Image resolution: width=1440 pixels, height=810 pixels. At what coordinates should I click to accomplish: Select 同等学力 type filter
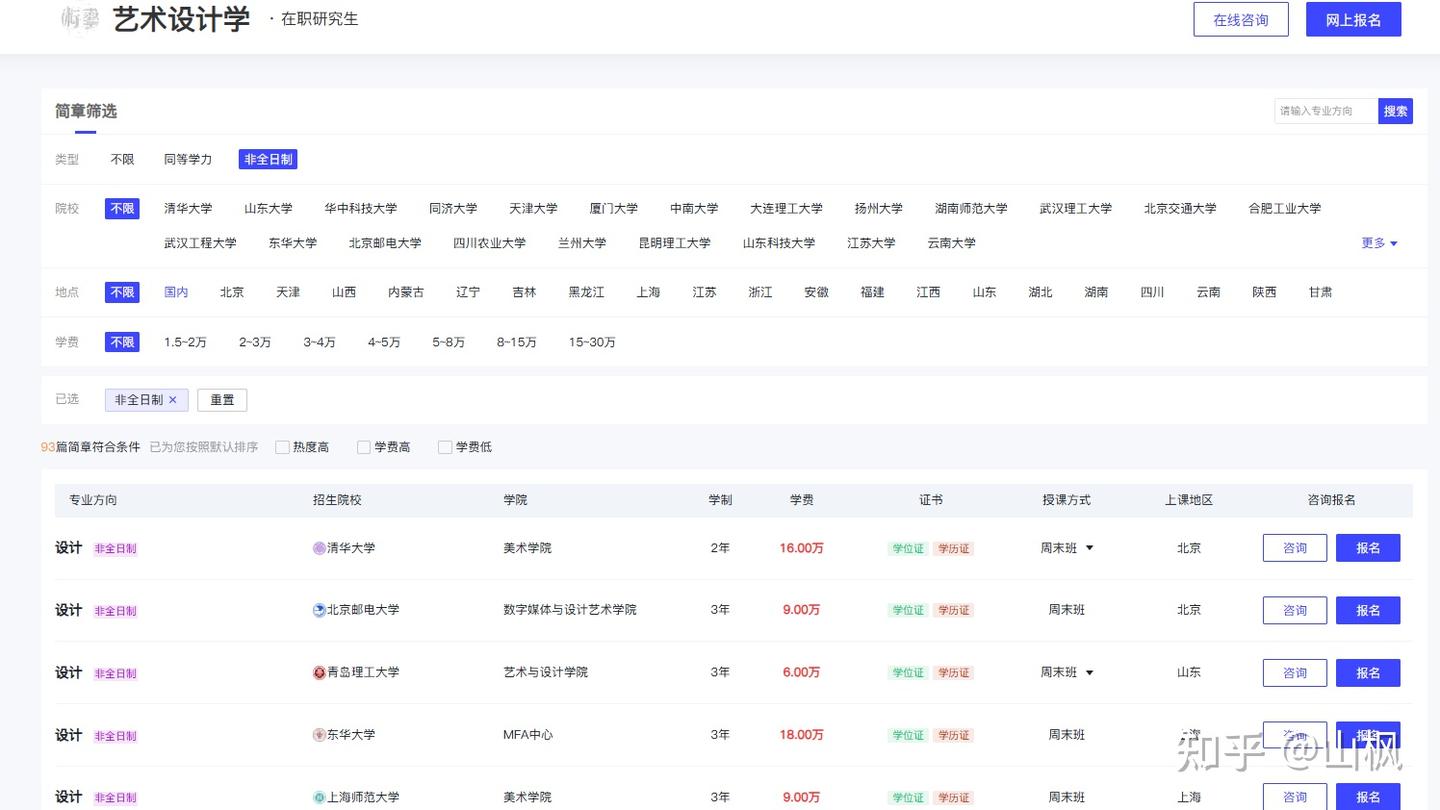[x=188, y=159]
